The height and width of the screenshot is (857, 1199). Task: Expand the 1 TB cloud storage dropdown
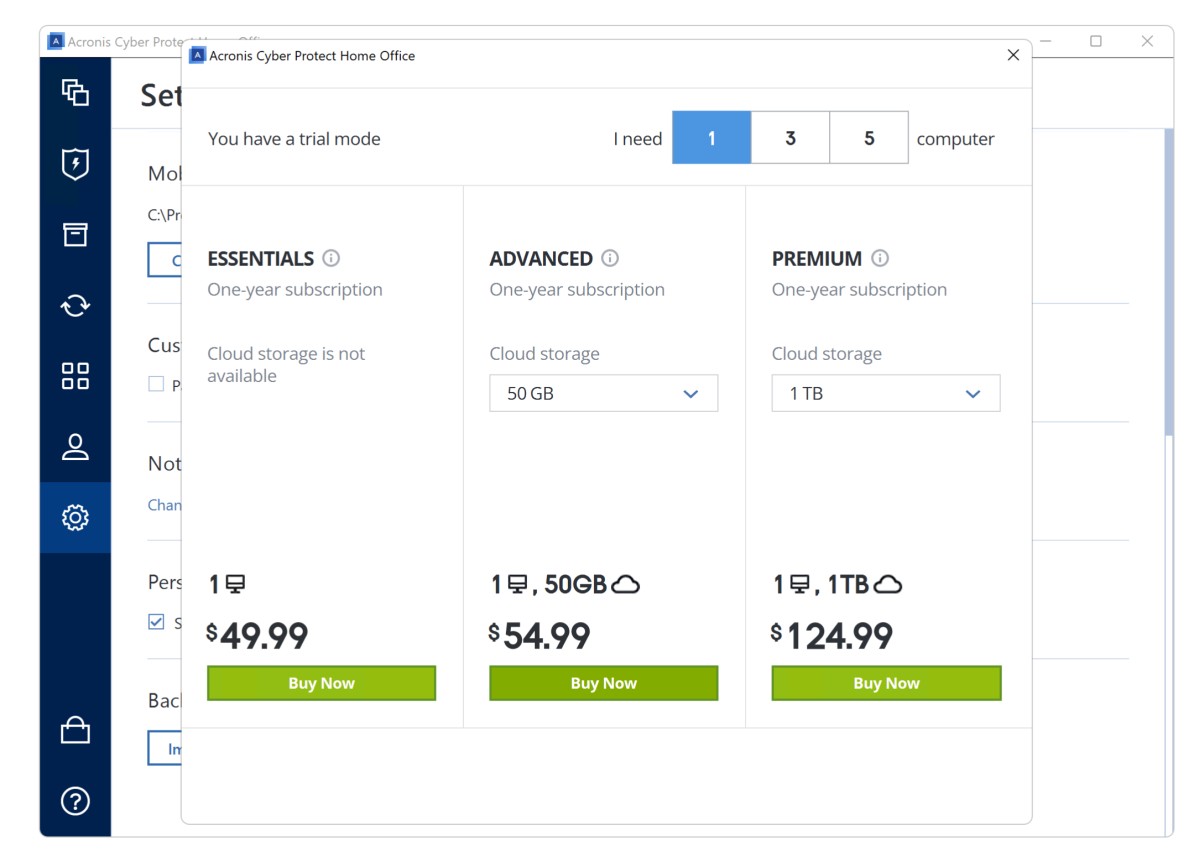pyautogui.click(x=885, y=394)
